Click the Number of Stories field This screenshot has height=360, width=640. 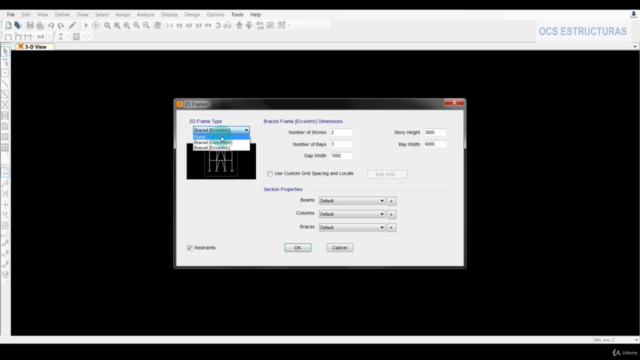coord(341,133)
